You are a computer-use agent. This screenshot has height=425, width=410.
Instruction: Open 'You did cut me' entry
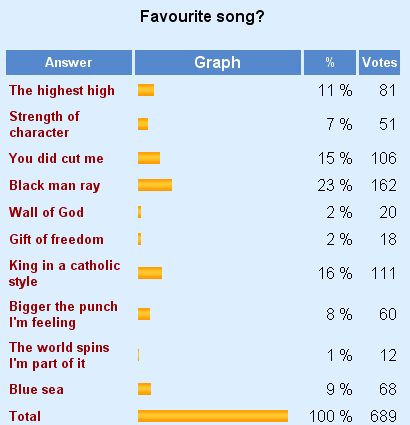[x=56, y=158]
